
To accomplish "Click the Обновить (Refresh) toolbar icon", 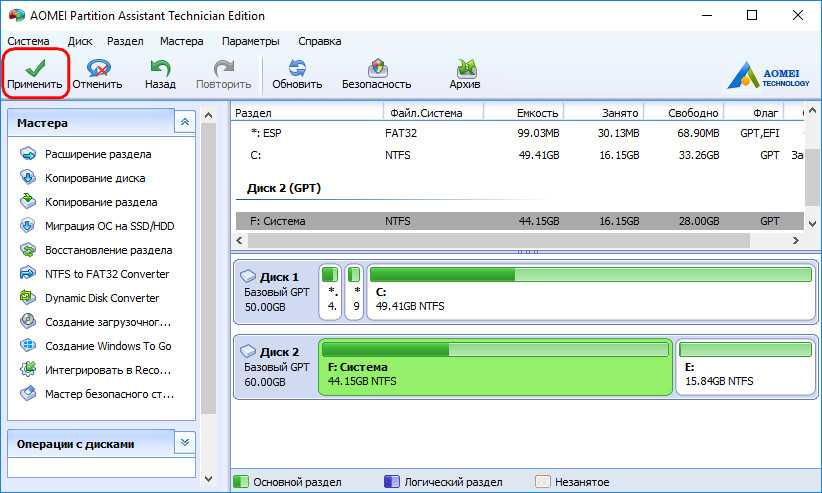I will pyautogui.click(x=297, y=68).
